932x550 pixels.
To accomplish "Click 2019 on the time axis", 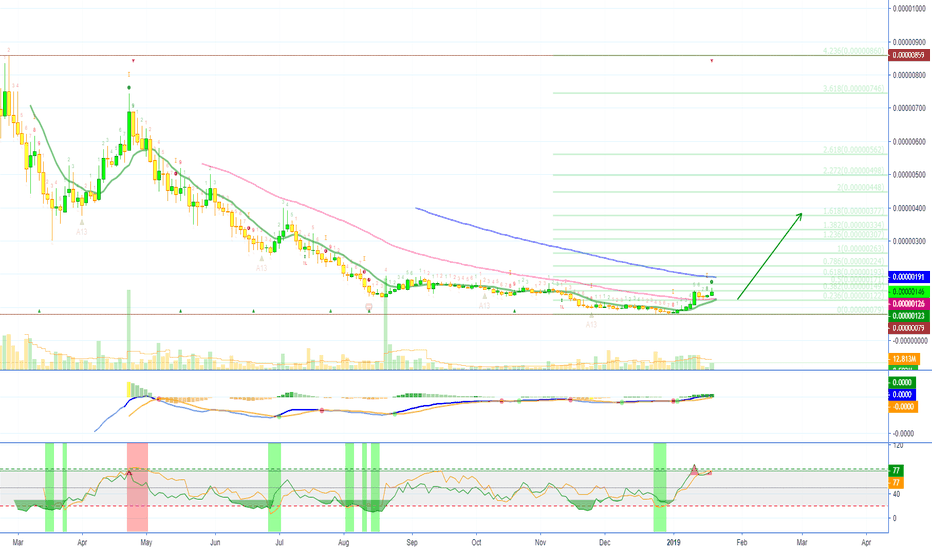I will (x=673, y=542).
